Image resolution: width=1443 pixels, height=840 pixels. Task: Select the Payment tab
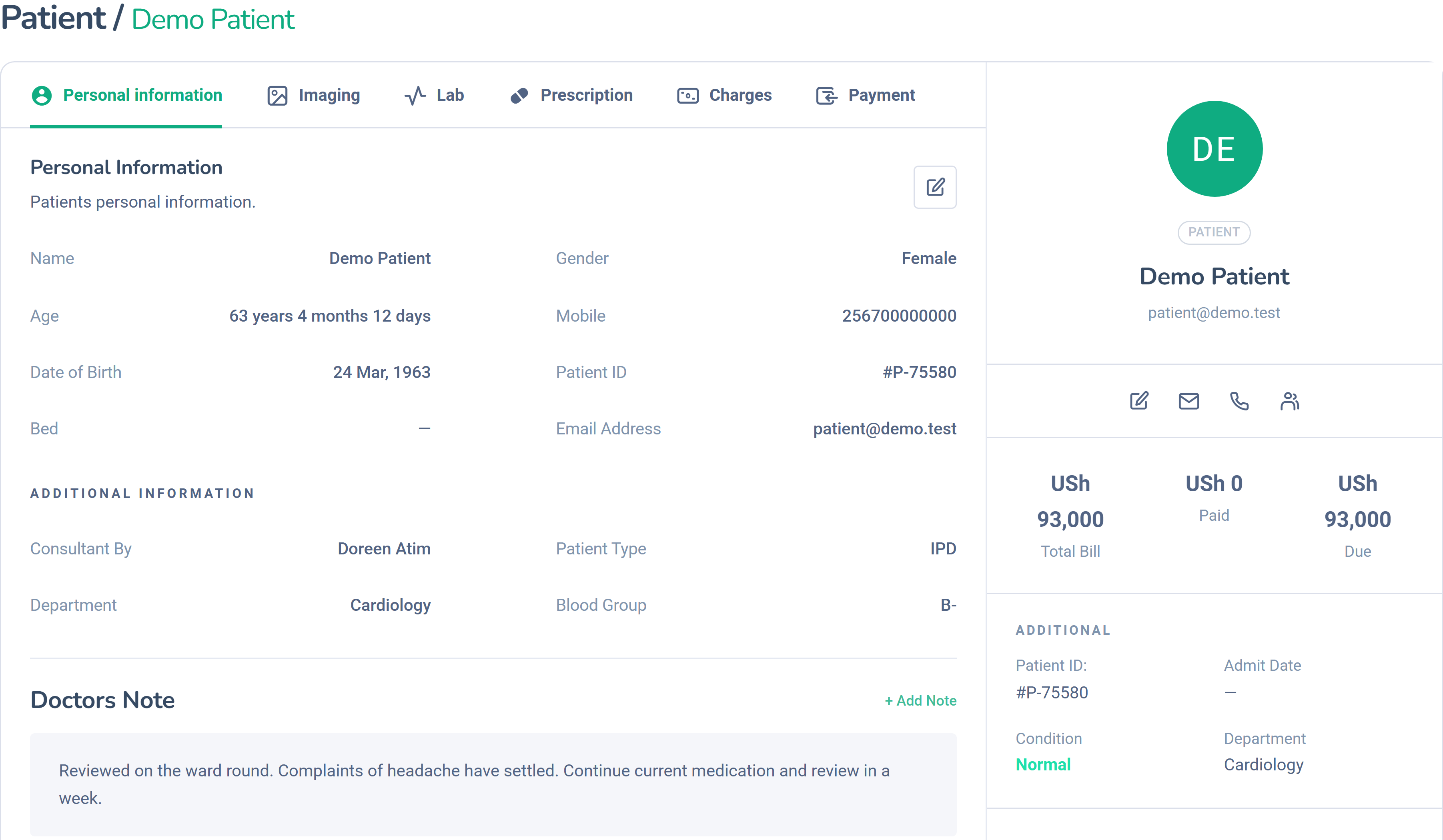[865, 95]
